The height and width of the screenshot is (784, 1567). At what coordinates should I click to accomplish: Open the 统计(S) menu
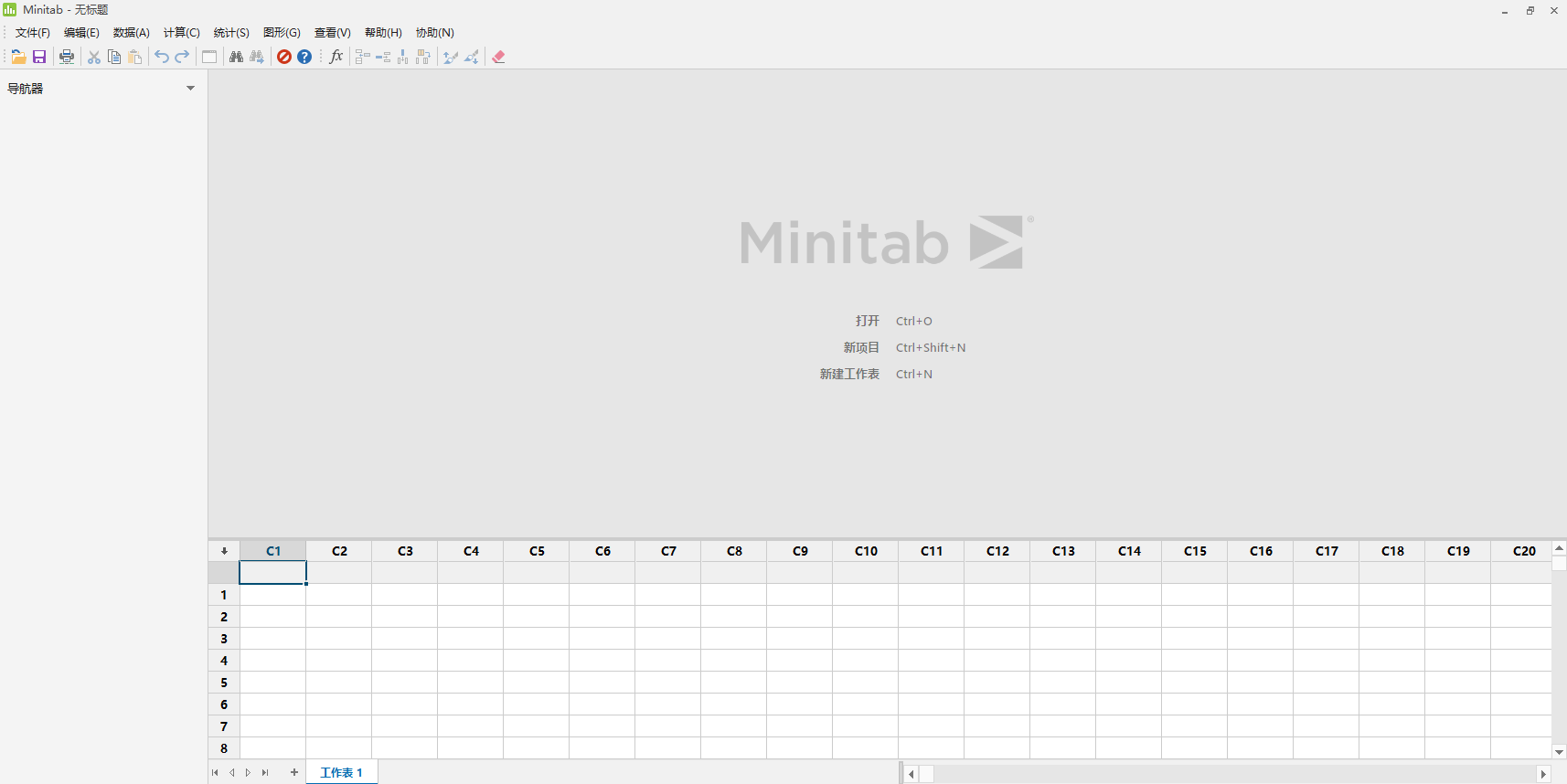[231, 33]
